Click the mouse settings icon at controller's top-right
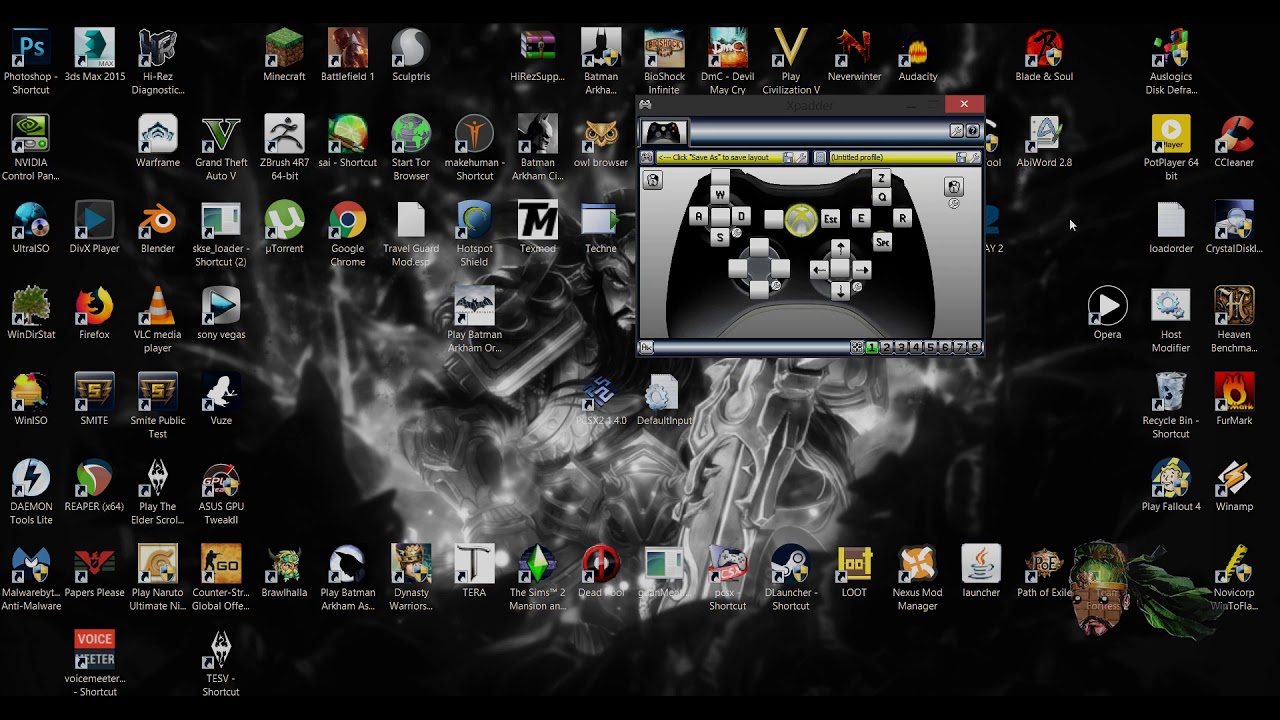This screenshot has width=1280, height=720. 954,186
